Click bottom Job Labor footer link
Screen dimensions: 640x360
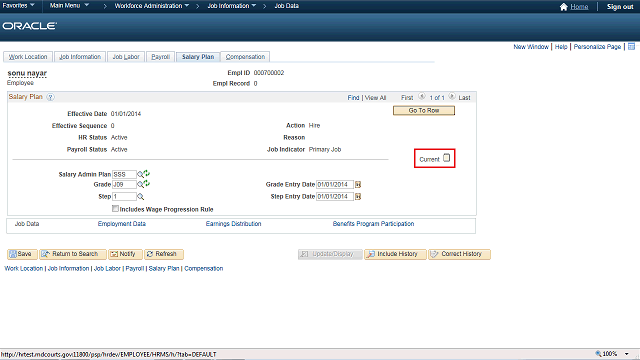click(107, 269)
